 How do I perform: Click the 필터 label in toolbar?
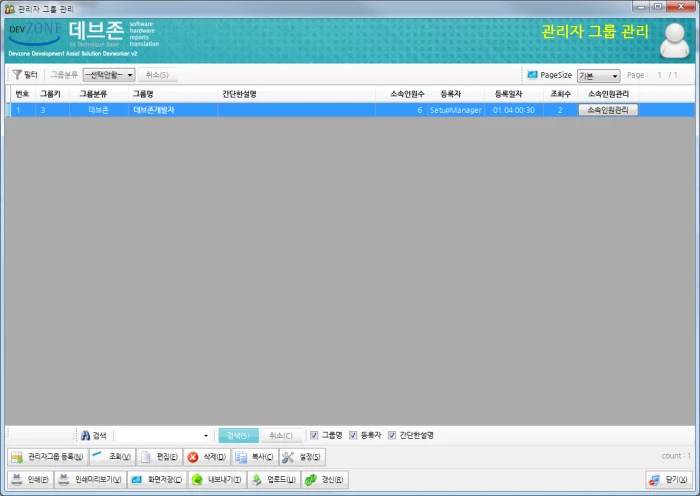(31, 75)
